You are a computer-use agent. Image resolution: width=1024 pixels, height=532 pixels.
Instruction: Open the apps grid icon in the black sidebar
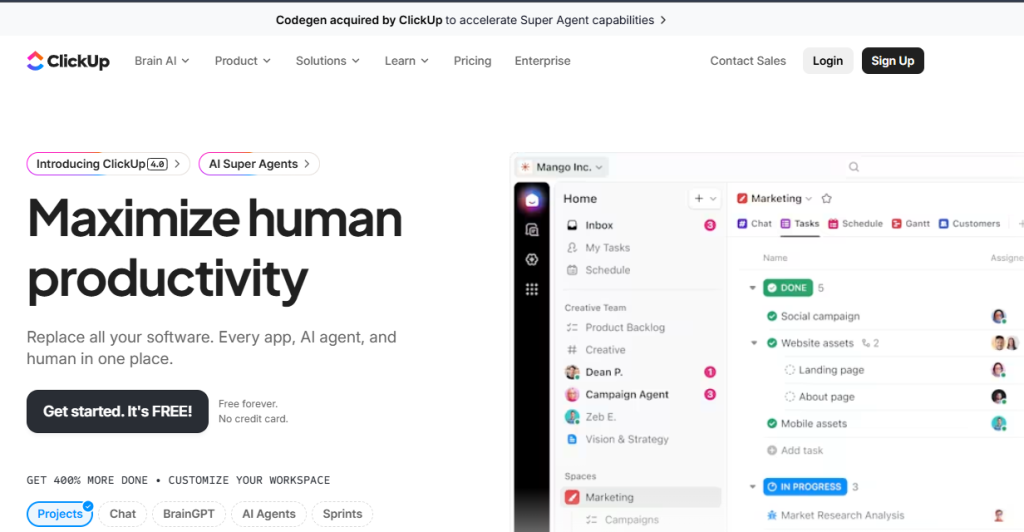532,289
